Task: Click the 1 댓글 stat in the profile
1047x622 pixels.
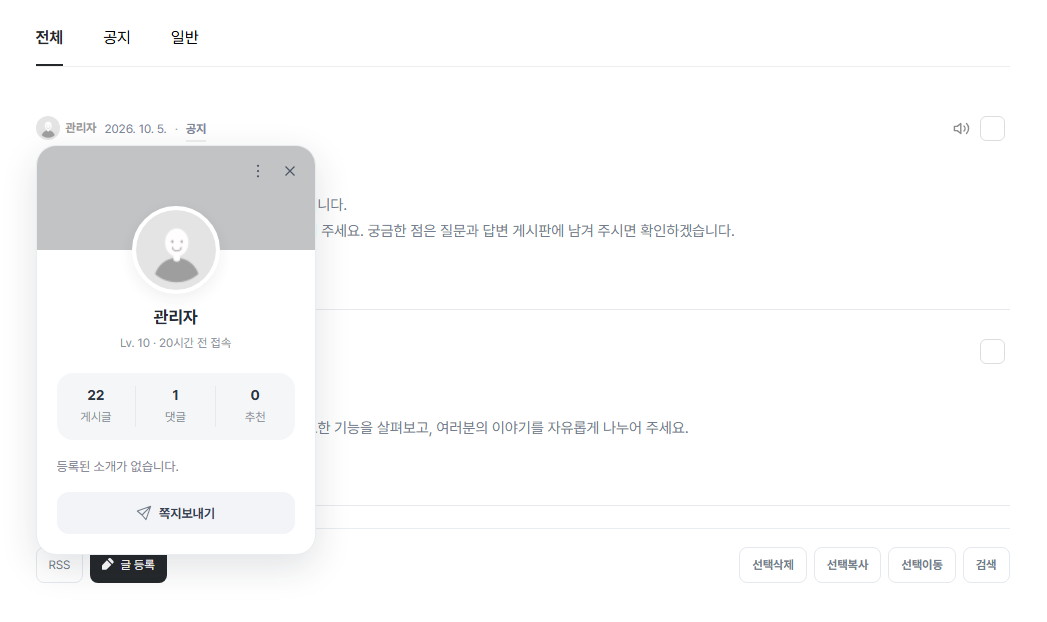Action: 176,405
